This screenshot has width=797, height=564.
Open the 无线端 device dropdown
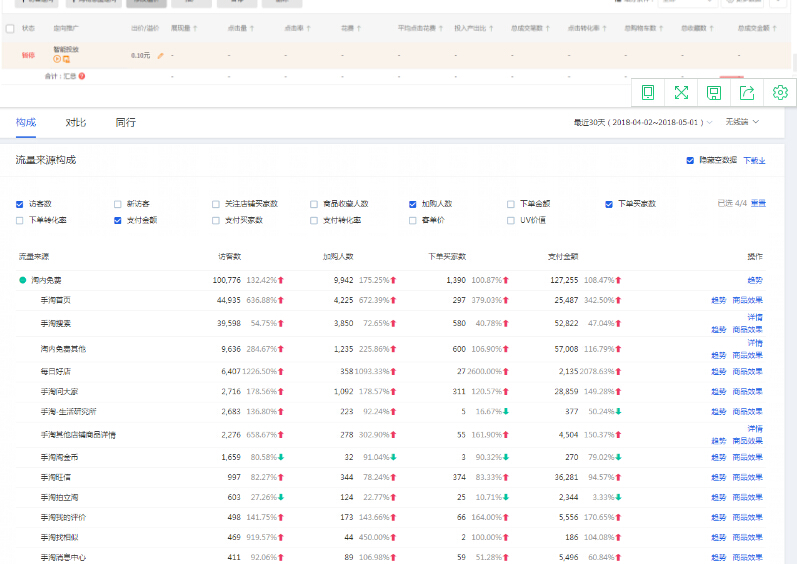[742, 122]
